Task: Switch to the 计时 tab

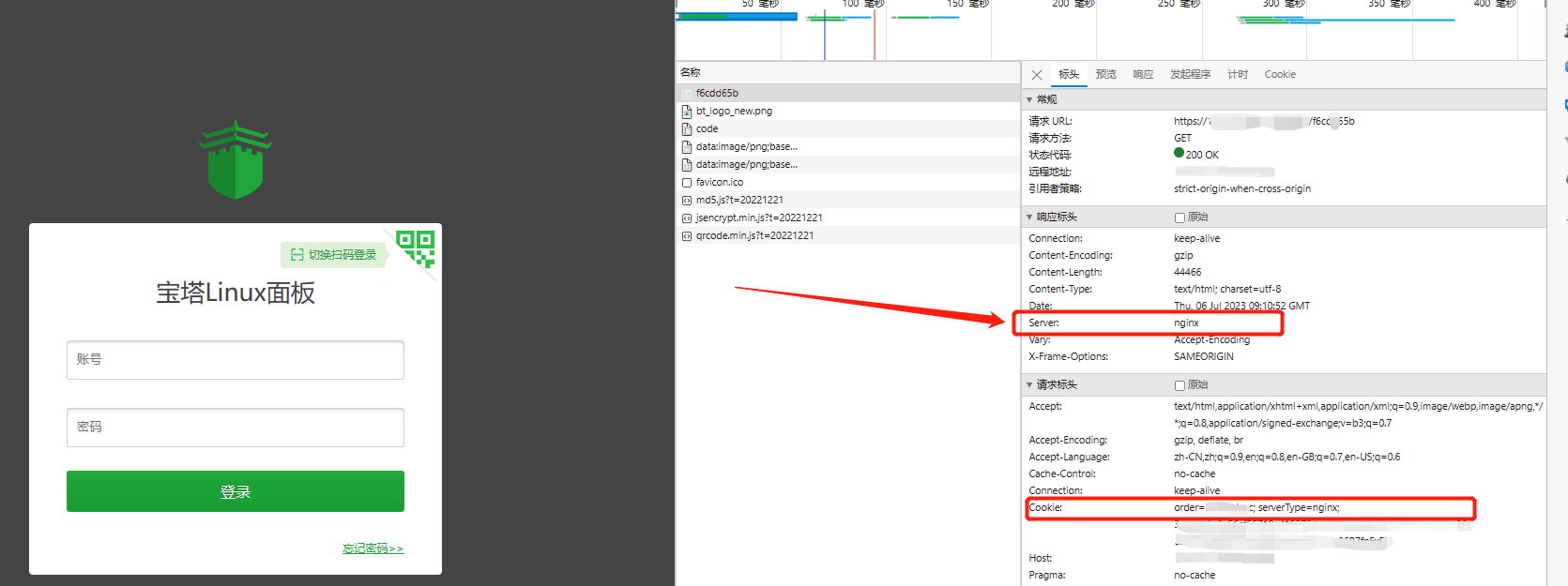Action: (x=1238, y=75)
